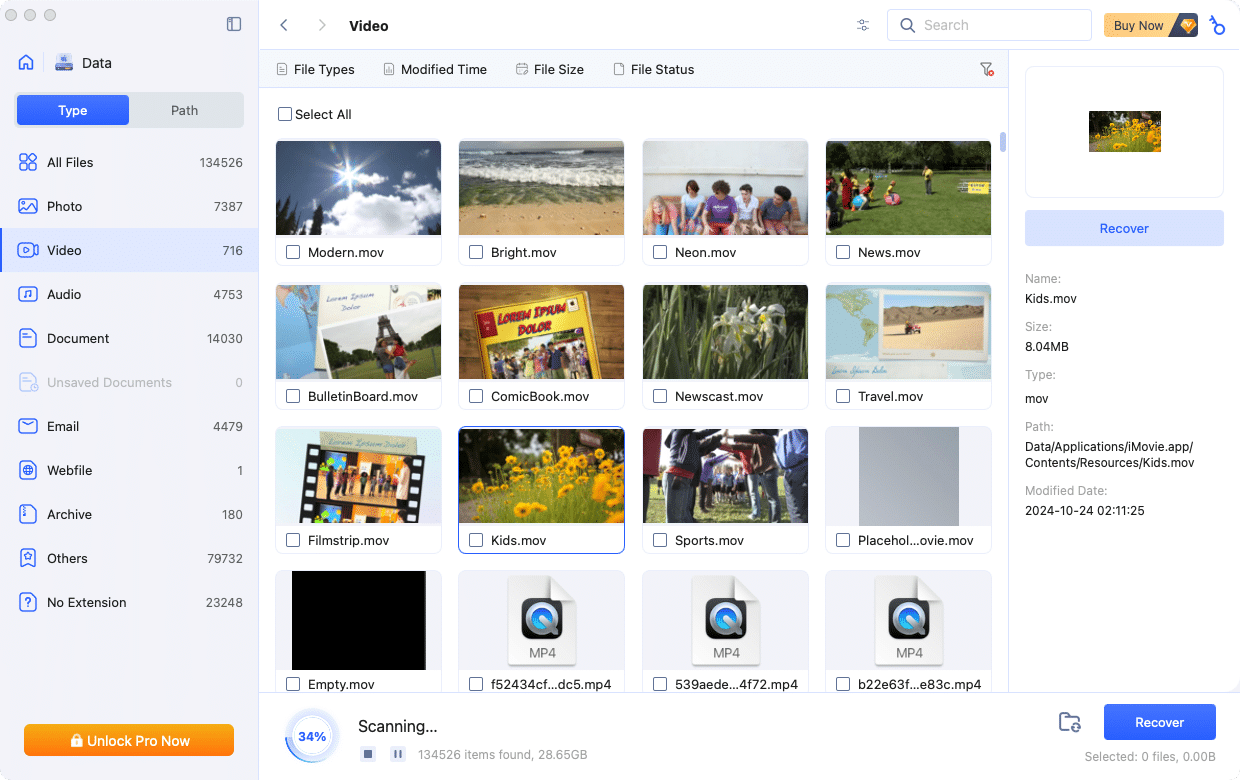1240x780 pixels.
Task: Toggle the sidebar panel icon
Action: click(234, 24)
